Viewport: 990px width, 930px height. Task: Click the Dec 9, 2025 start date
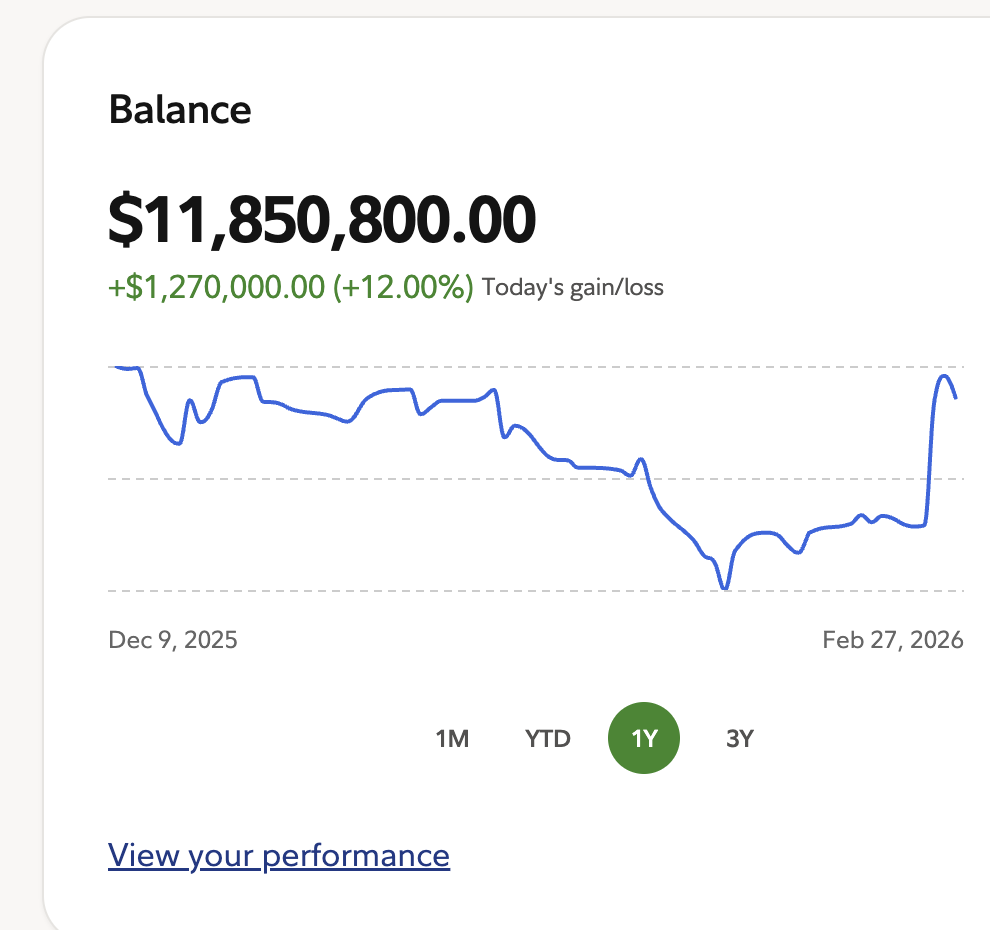[173, 640]
